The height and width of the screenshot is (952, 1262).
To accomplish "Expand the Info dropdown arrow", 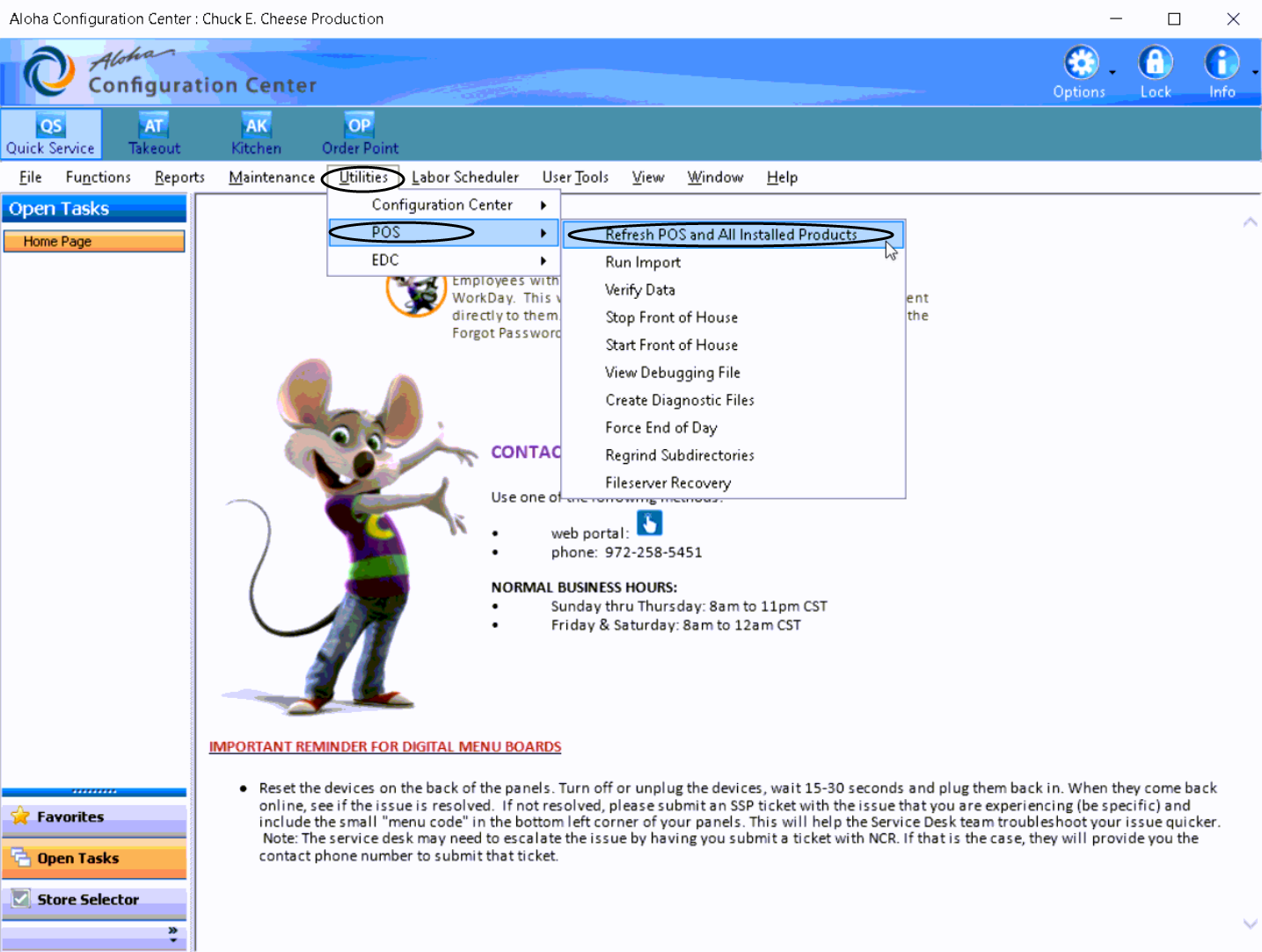I will [x=1255, y=72].
